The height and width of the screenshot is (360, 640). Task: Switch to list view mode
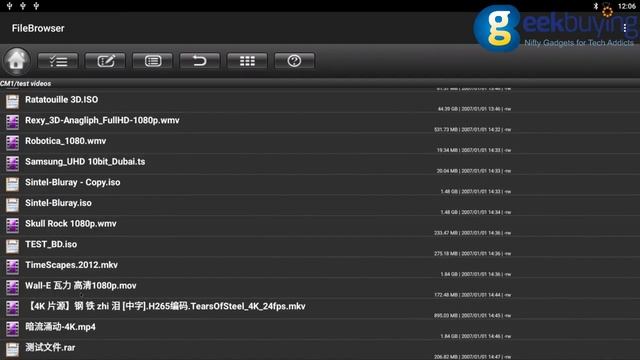(x=153, y=61)
